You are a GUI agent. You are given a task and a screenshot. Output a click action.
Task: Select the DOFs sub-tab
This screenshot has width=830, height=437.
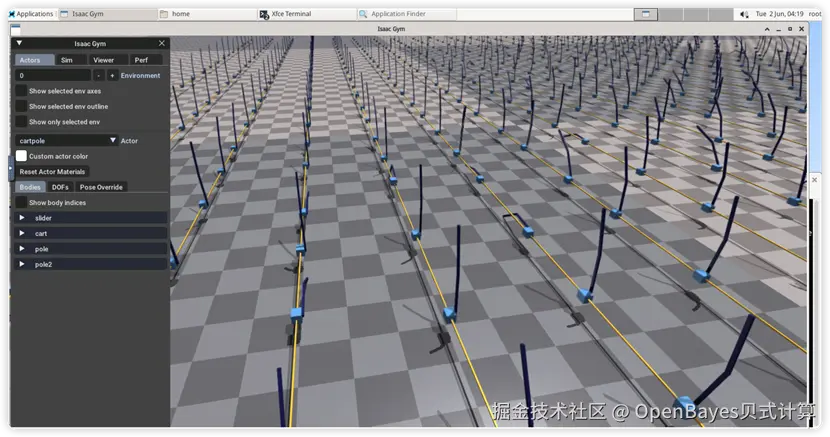[x=60, y=187]
